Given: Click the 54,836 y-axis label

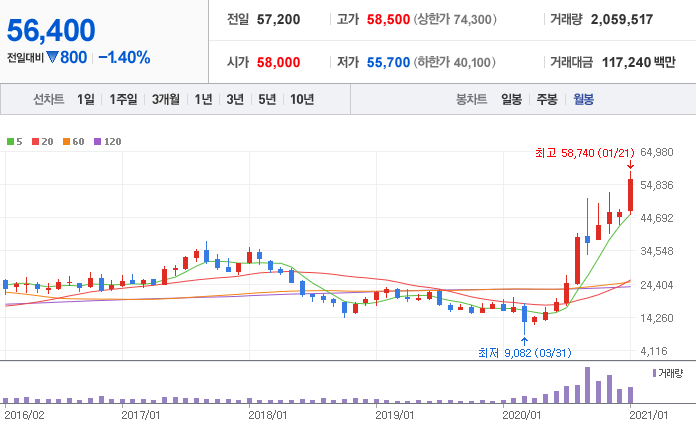Looking at the screenshot, I should coord(656,185).
